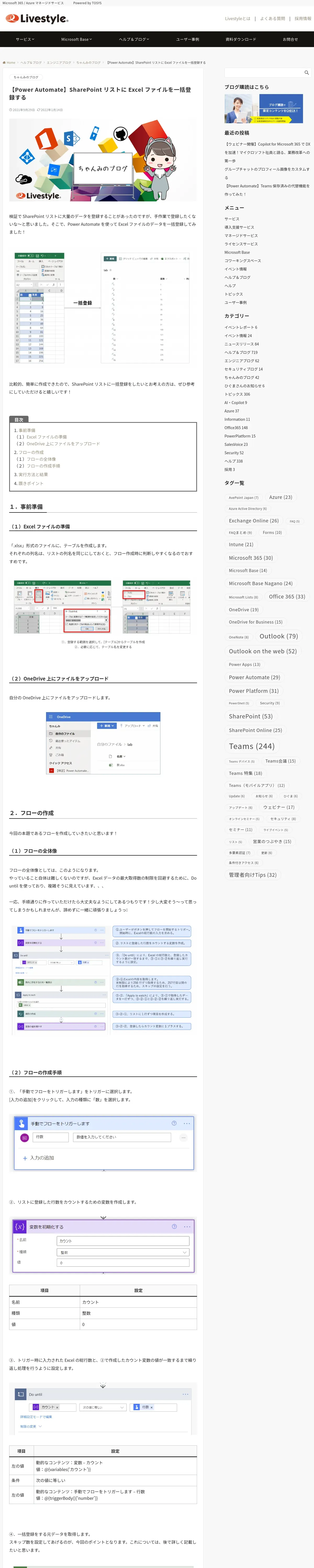Open AI・Copilot category link
This screenshot has height=1568, width=314.
tap(235, 402)
